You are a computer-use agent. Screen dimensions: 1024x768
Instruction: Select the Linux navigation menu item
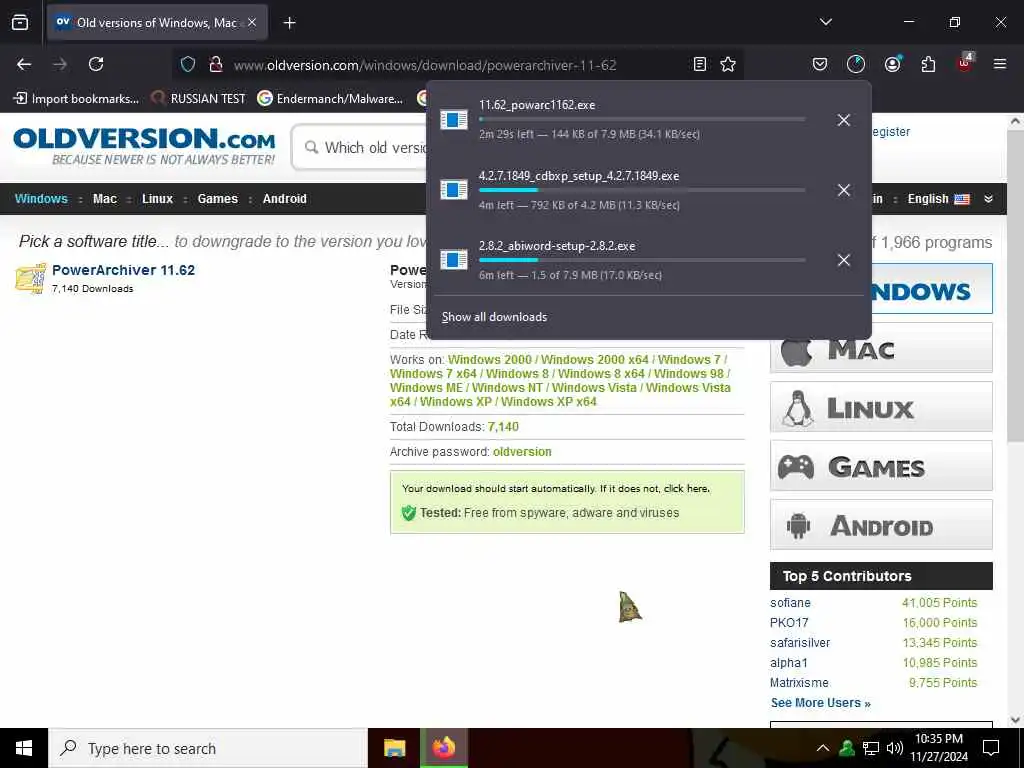pos(157,199)
